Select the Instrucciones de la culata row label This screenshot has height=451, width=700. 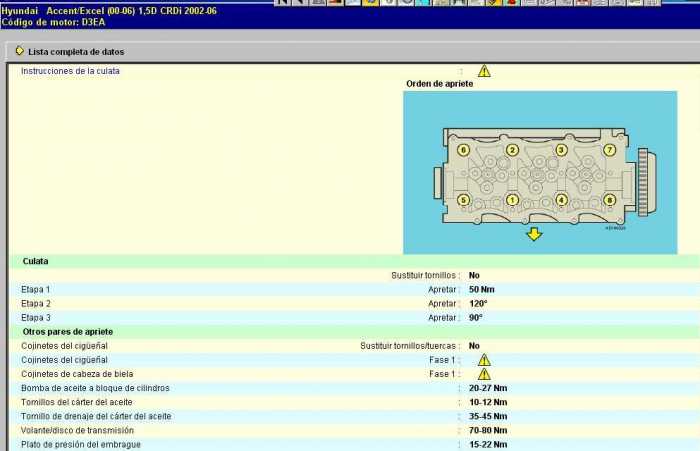coord(70,71)
